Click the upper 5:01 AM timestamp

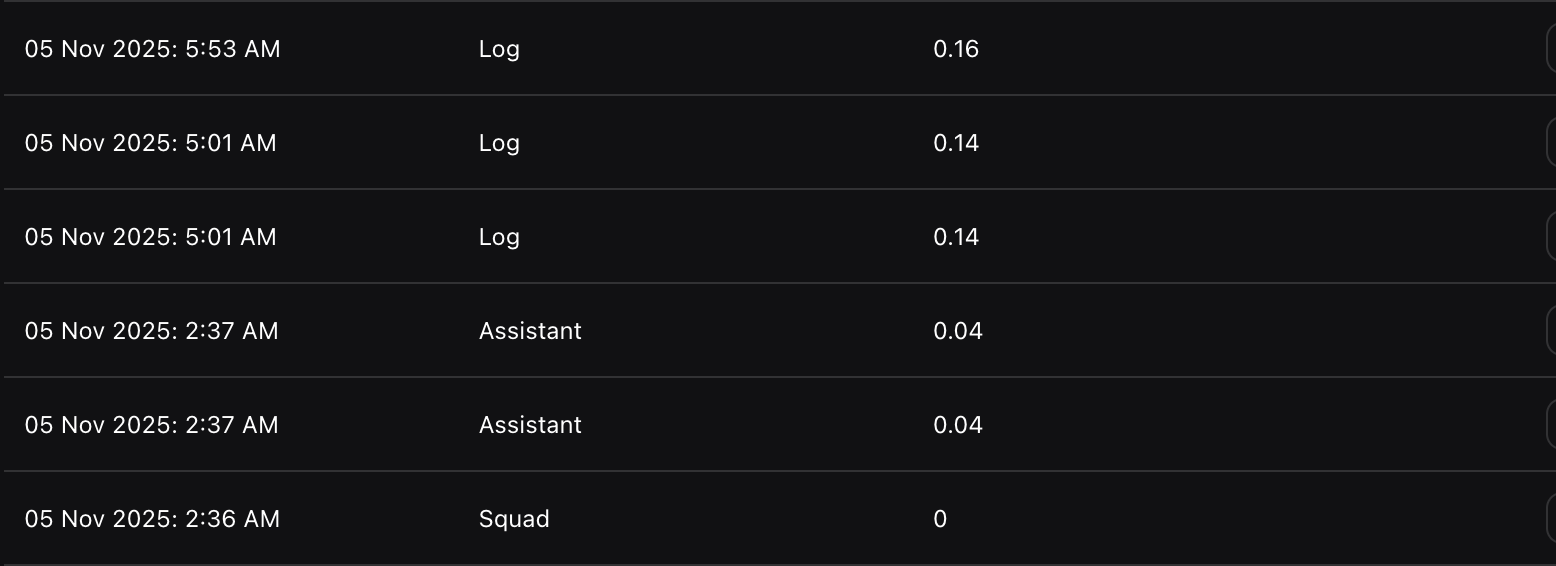pos(150,143)
